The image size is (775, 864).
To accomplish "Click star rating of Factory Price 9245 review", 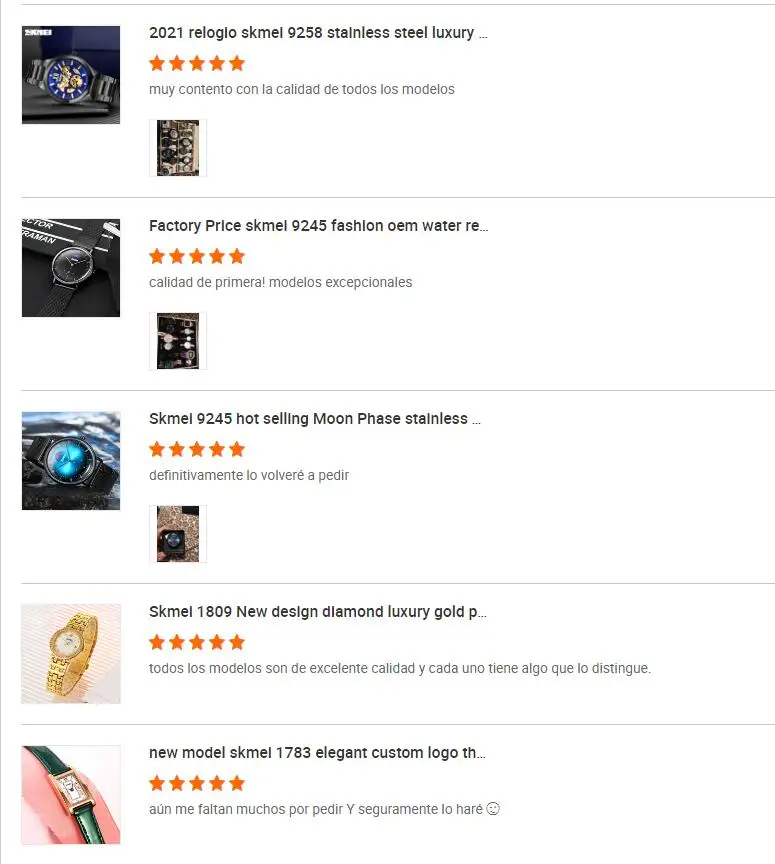I will (197, 256).
